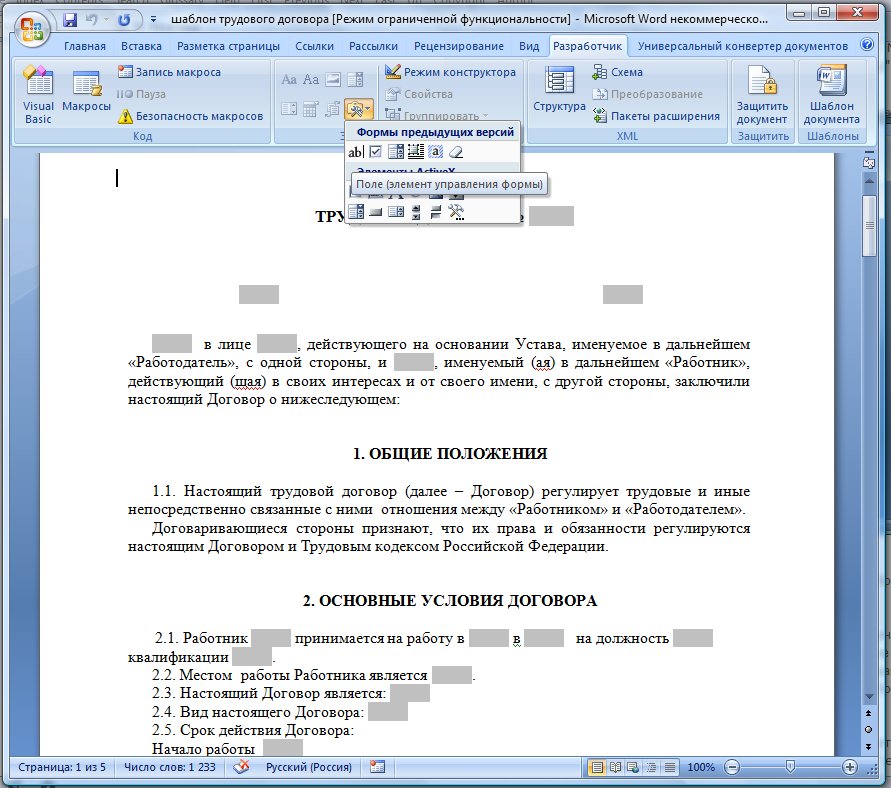
Task: Open Document template (Шаблон документа)
Action: 831,94
